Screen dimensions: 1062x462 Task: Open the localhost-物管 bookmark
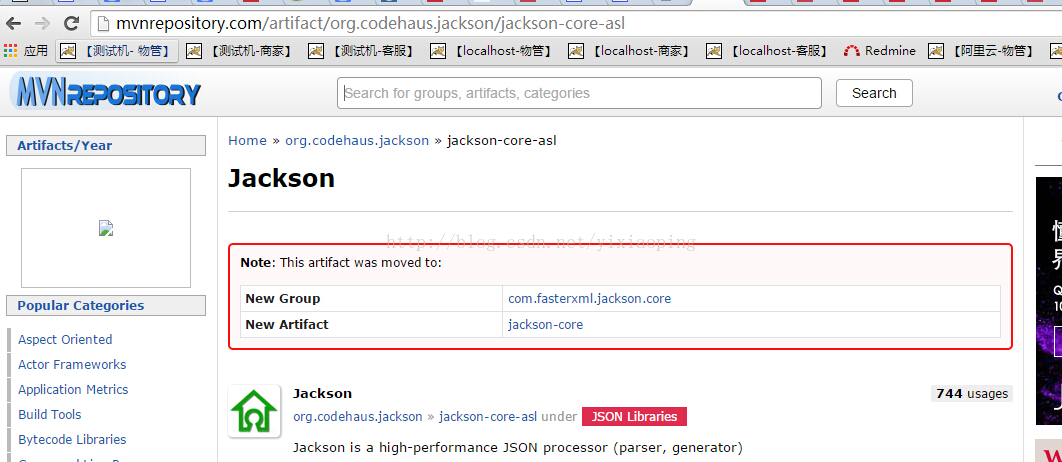pos(492,51)
